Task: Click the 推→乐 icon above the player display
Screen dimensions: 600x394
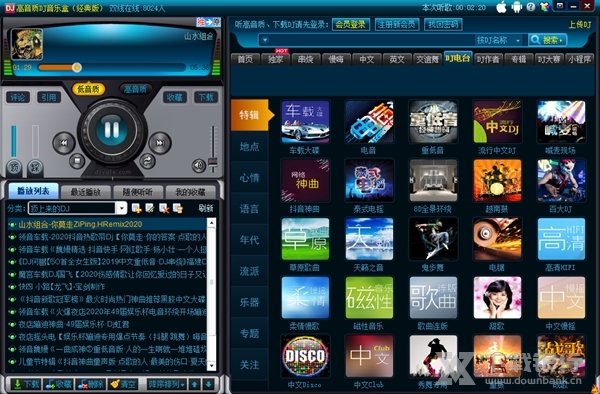Action: (x=209, y=22)
